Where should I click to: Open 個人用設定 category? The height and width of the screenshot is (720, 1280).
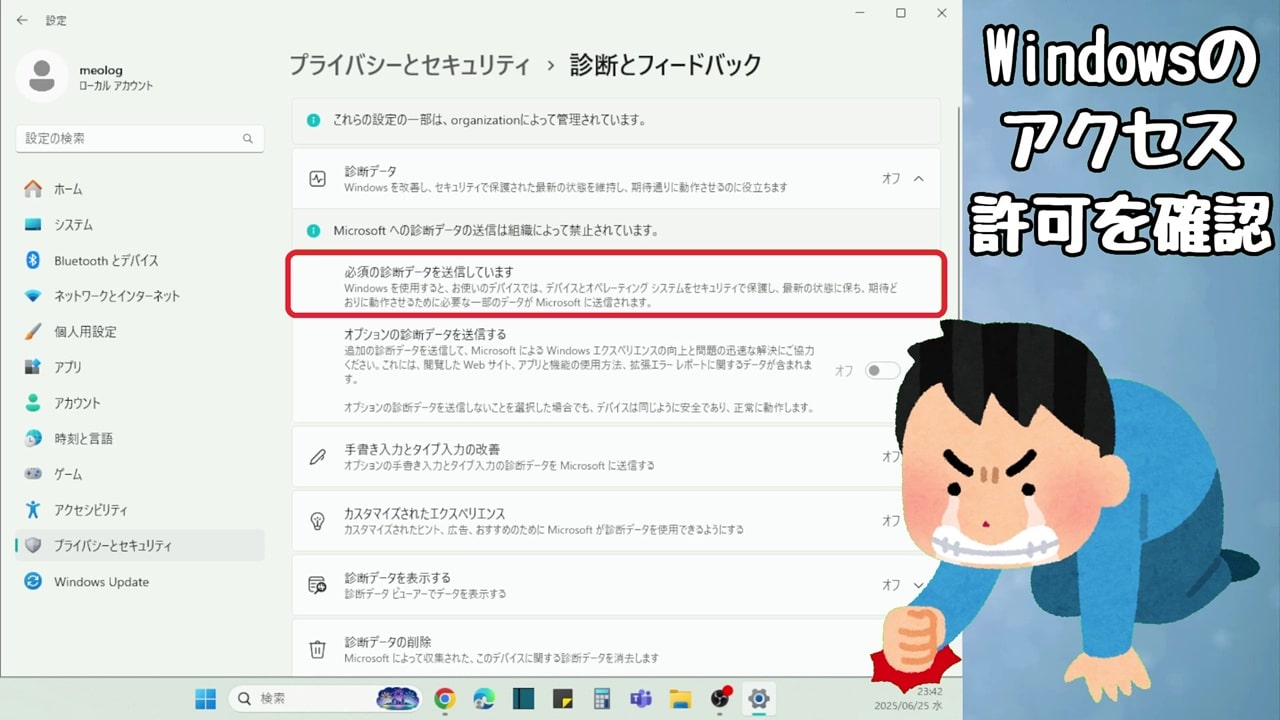coord(140,332)
